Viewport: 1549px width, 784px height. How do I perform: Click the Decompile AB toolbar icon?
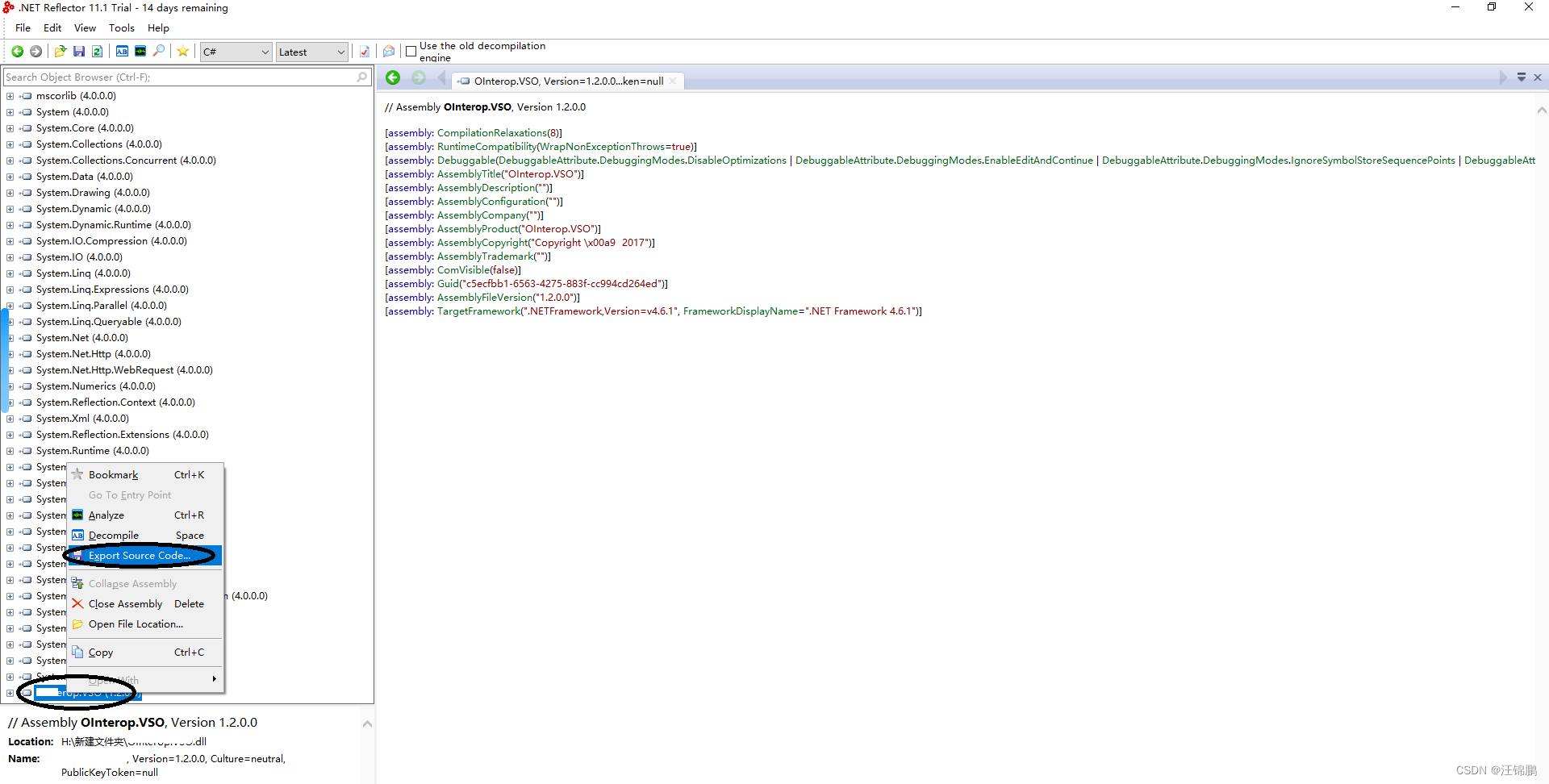click(x=122, y=52)
